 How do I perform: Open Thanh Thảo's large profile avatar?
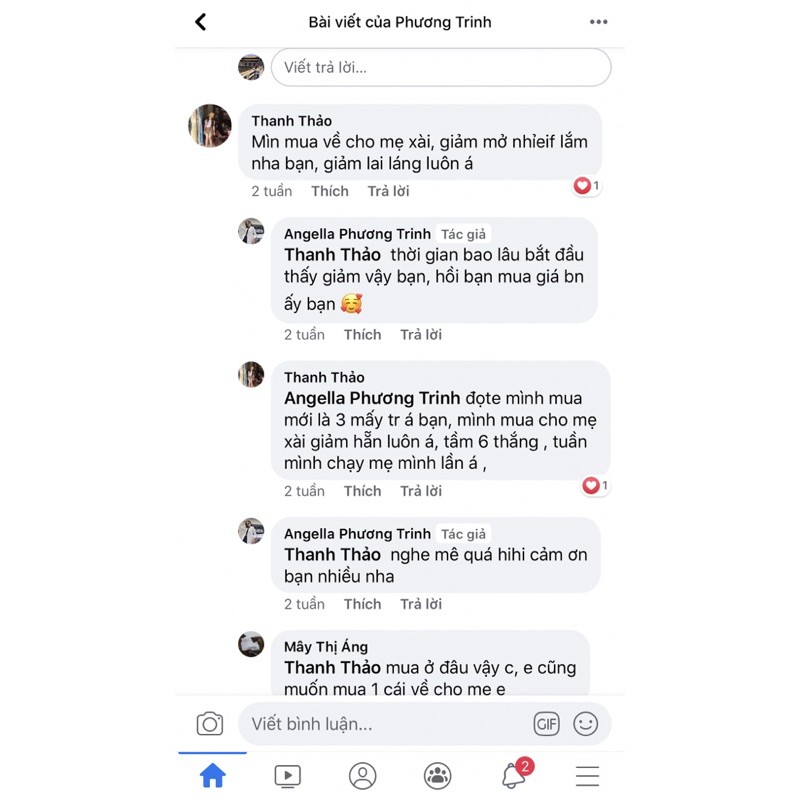(210, 126)
